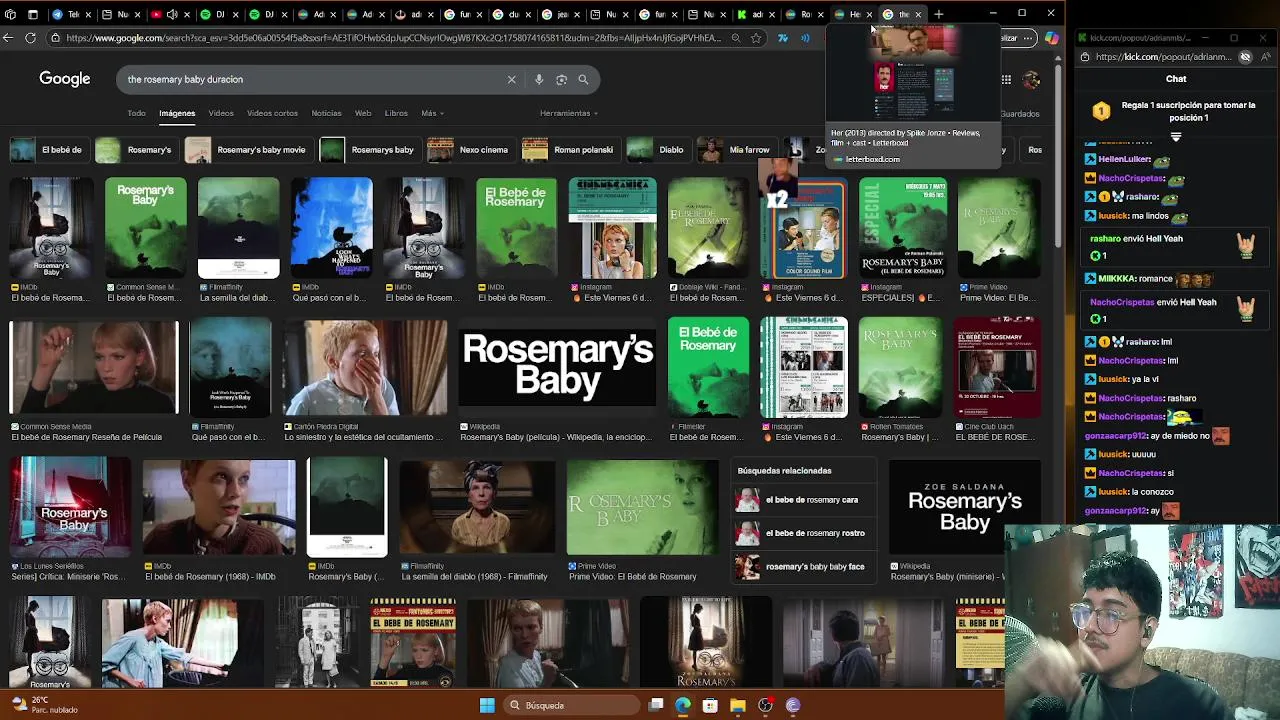Open Guardados saved items link

[1022, 113]
